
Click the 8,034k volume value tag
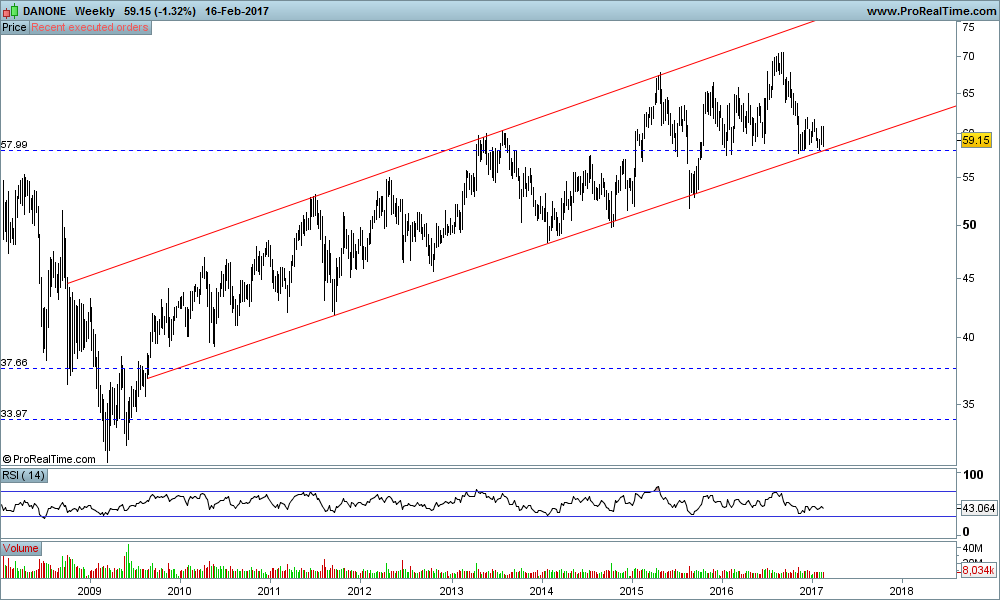[x=978, y=569]
